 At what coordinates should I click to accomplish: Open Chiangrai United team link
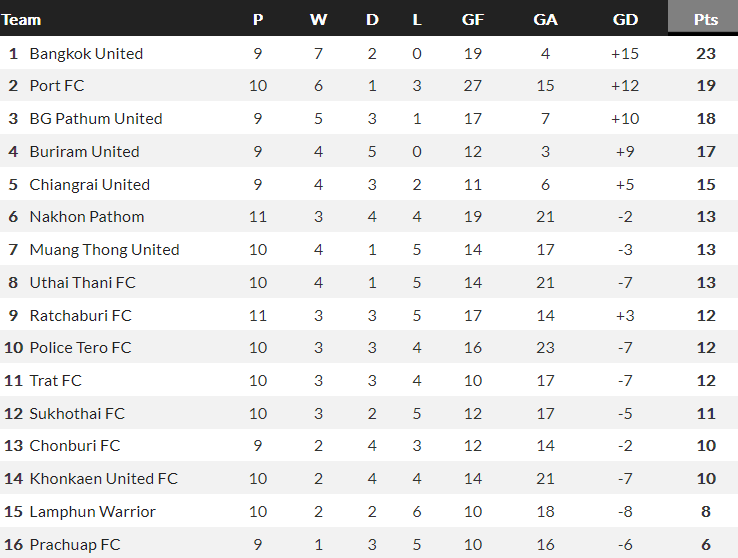click(x=89, y=185)
